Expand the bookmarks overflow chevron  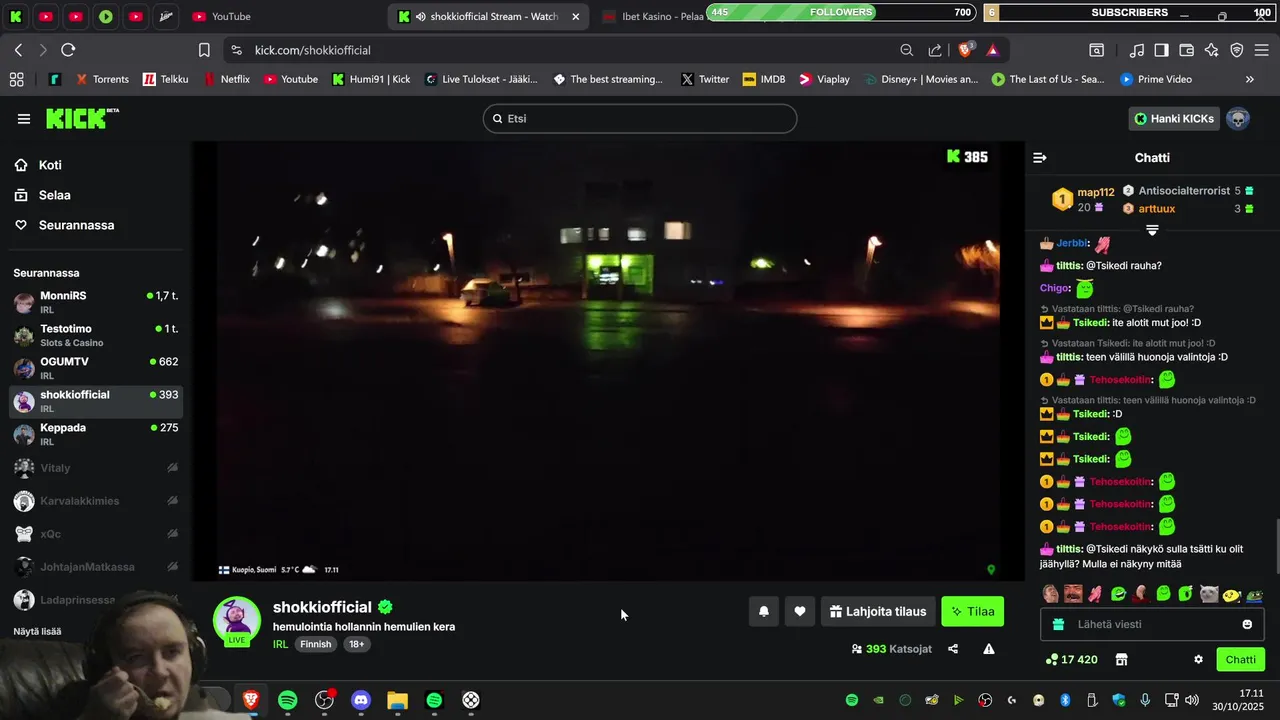tap(1249, 79)
